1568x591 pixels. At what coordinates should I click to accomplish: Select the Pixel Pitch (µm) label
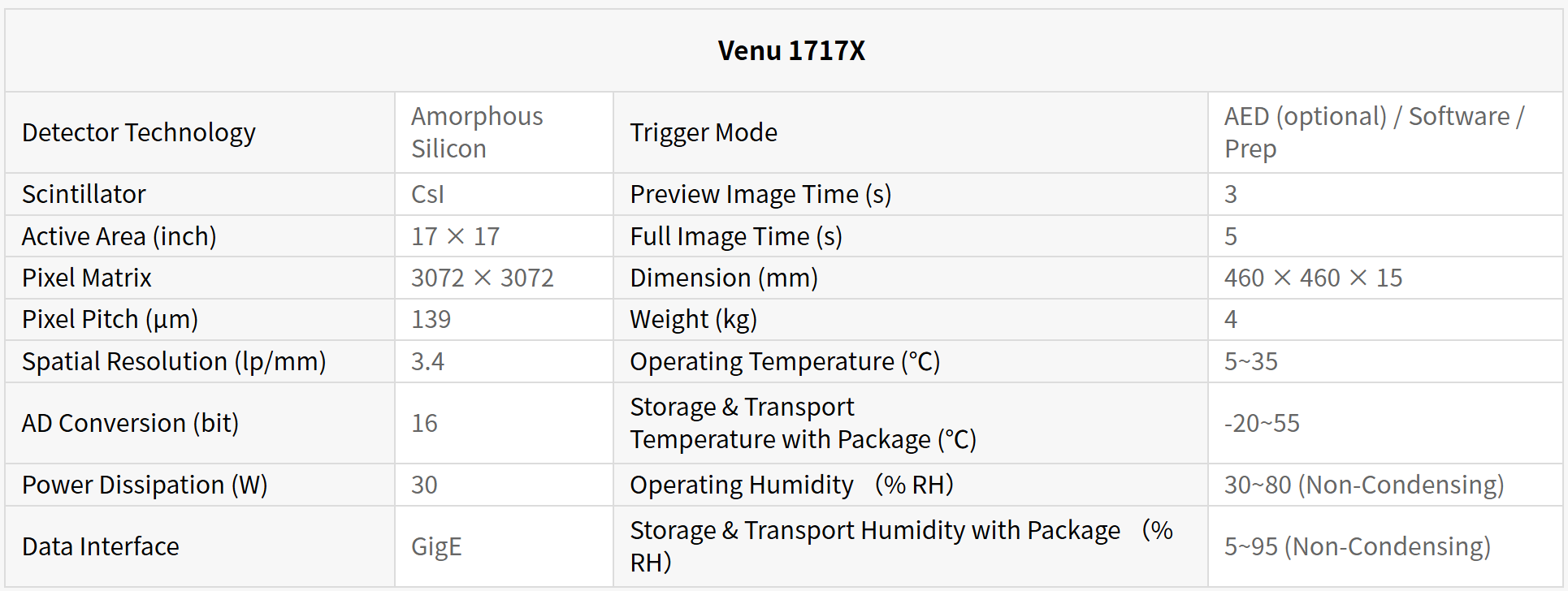point(110,319)
